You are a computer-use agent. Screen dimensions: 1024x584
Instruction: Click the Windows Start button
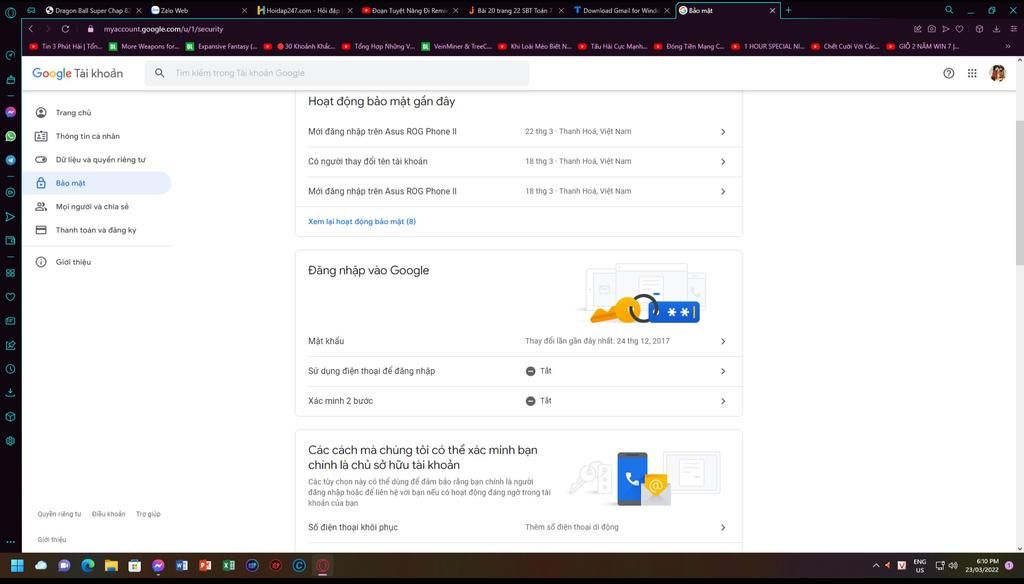coord(18,565)
